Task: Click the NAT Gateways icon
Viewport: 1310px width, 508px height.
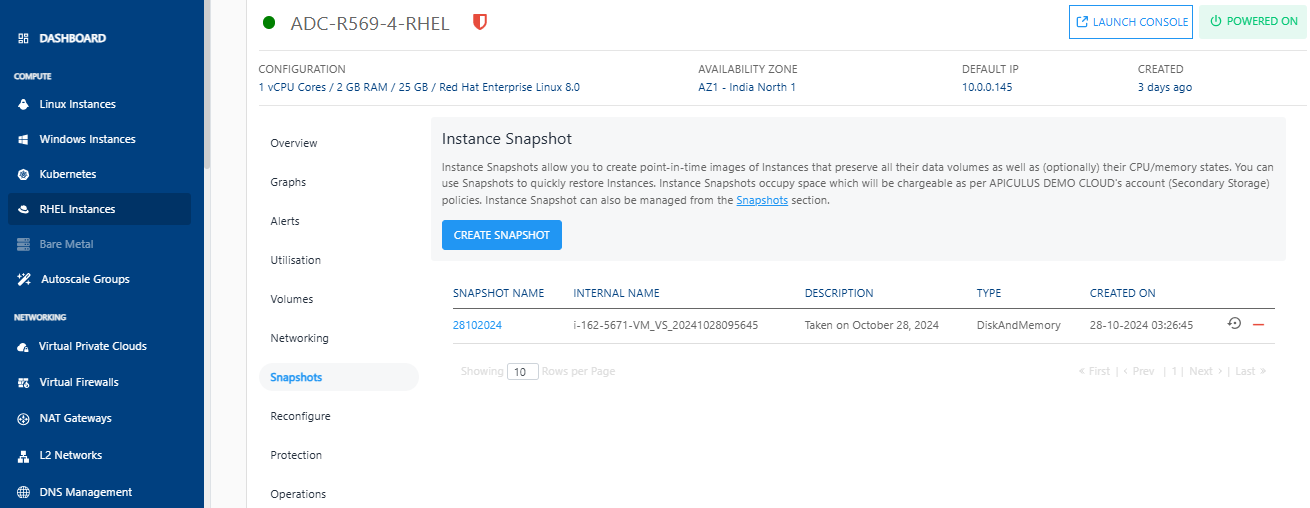Action: [x=23, y=419]
